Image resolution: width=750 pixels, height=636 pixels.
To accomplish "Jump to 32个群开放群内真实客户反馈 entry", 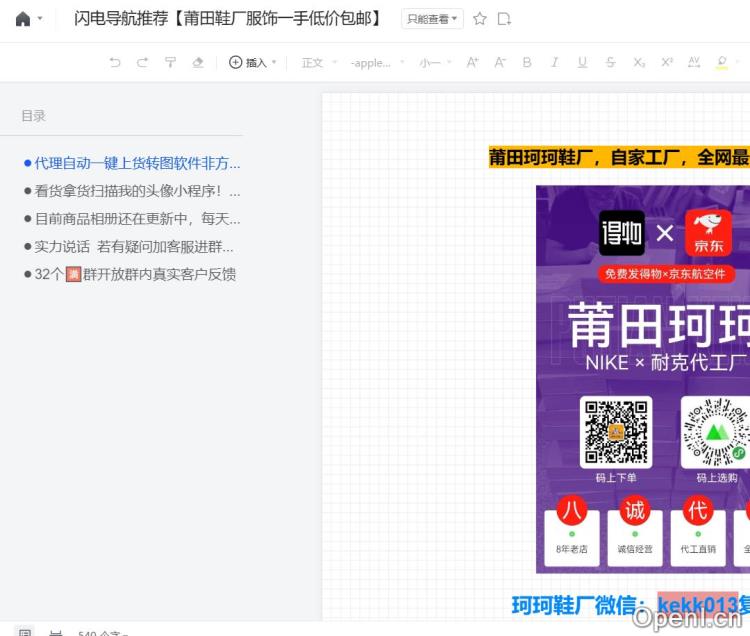I will click(x=130, y=274).
